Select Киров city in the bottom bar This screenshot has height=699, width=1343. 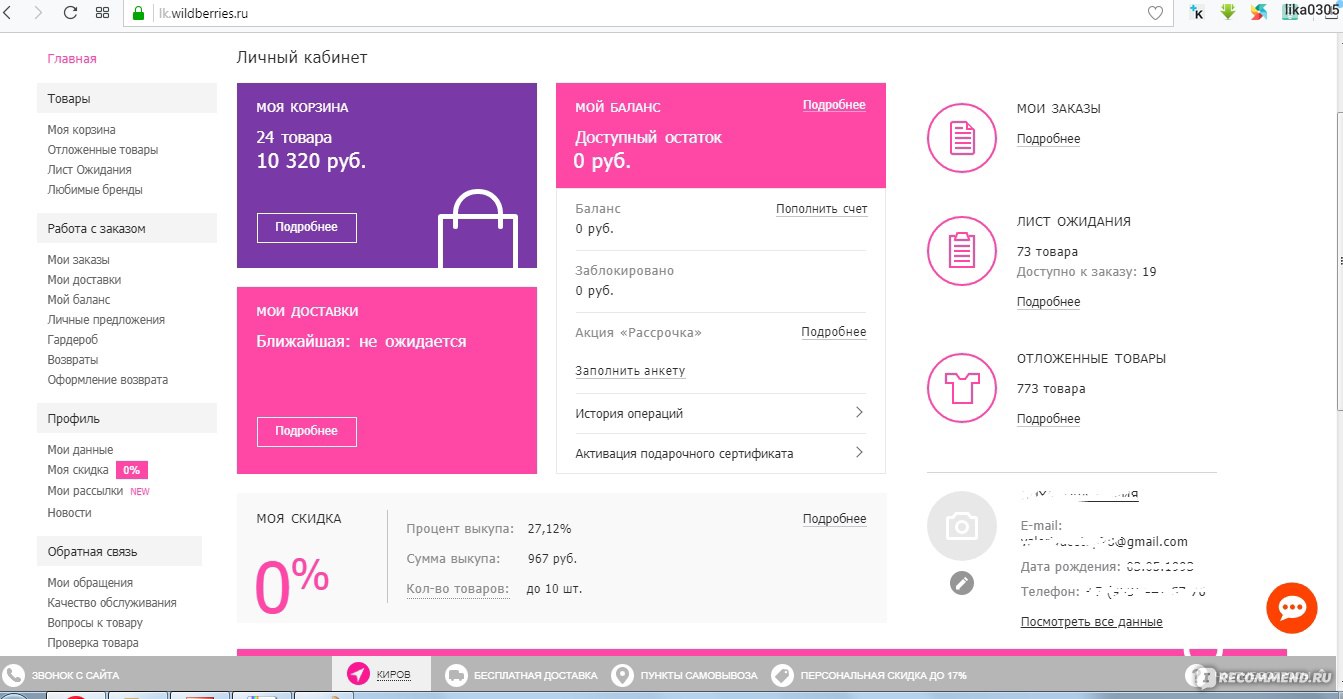[381, 675]
